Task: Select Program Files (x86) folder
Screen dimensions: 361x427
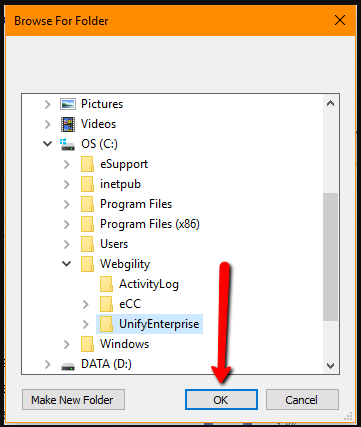Action: point(150,224)
